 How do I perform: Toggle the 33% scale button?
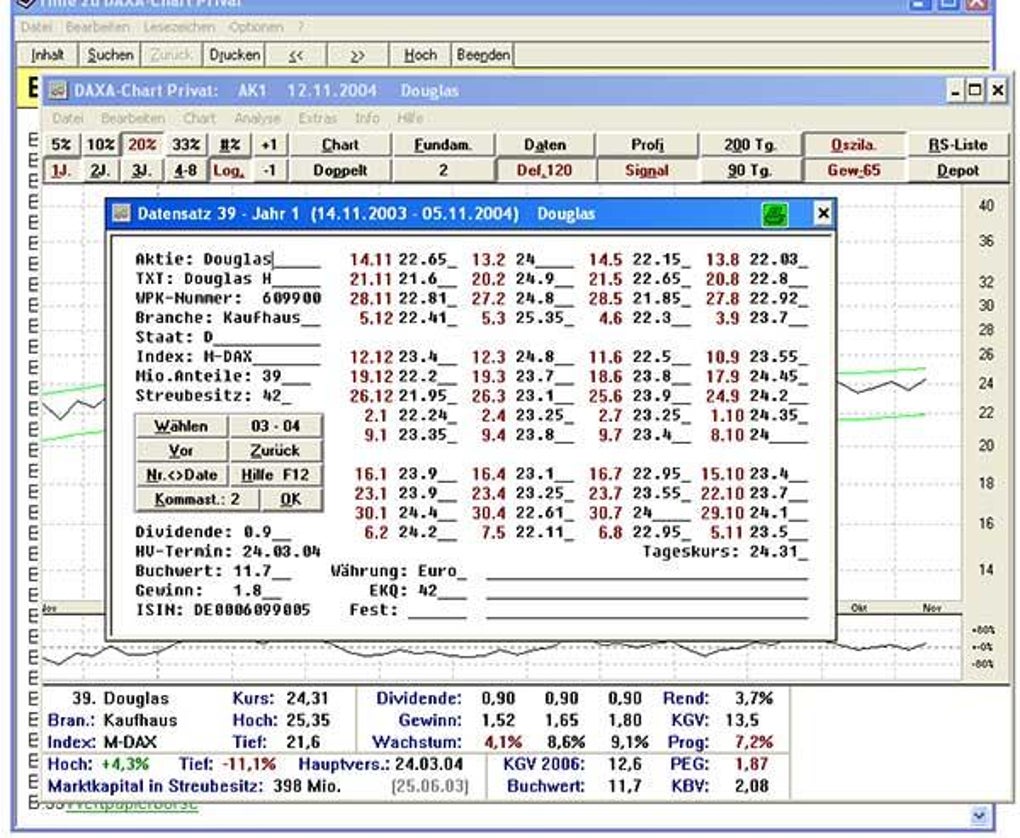pyautogui.click(x=185, y=144)
